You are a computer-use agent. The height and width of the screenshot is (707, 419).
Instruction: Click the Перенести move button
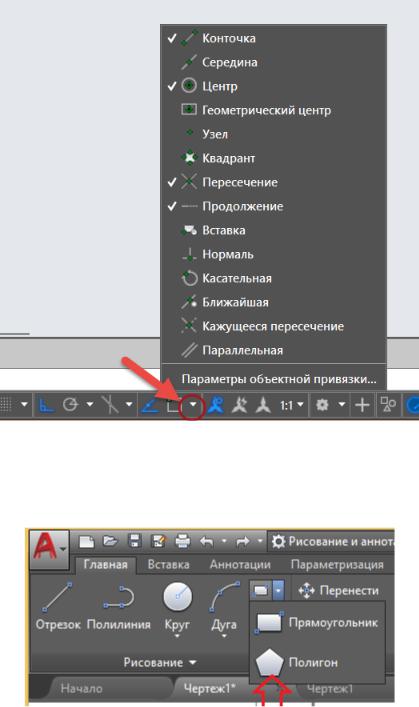[339, 591]
